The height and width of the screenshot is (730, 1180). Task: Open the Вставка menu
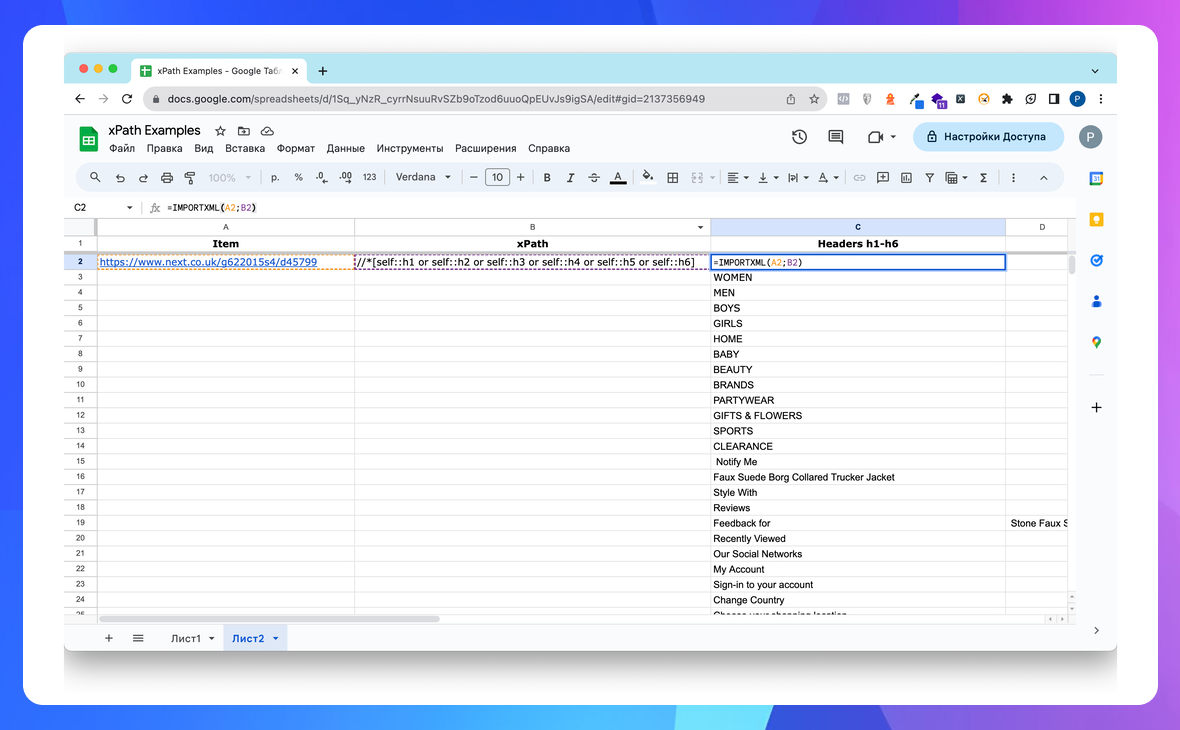click(245, 148)
